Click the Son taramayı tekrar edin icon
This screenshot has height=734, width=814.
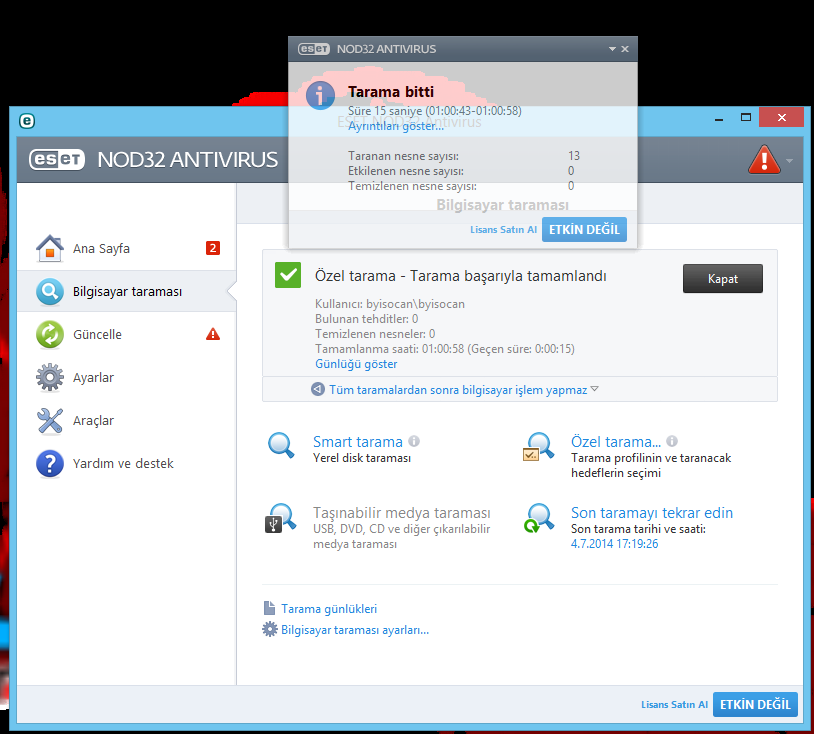[539, 518]
